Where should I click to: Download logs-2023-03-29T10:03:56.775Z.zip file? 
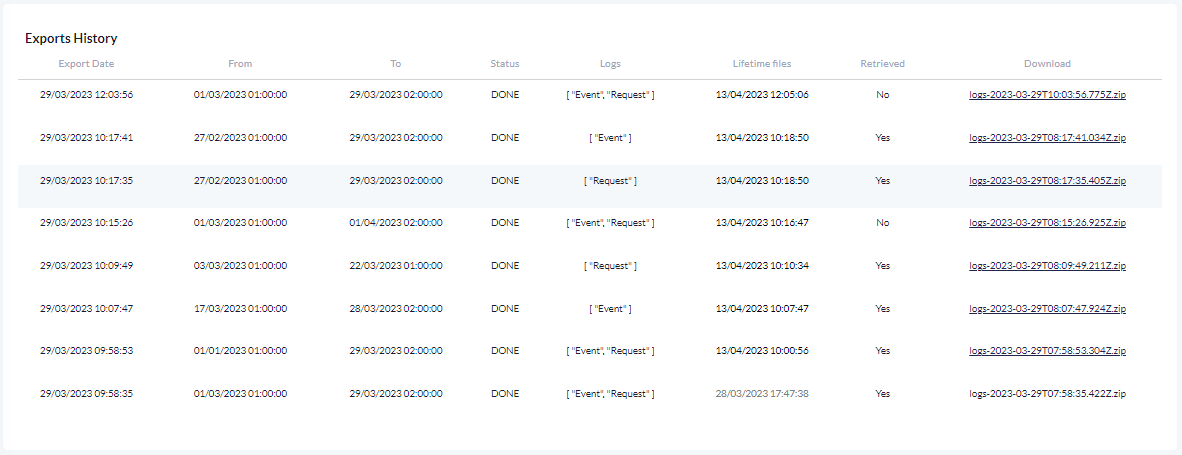[1047, 95]
